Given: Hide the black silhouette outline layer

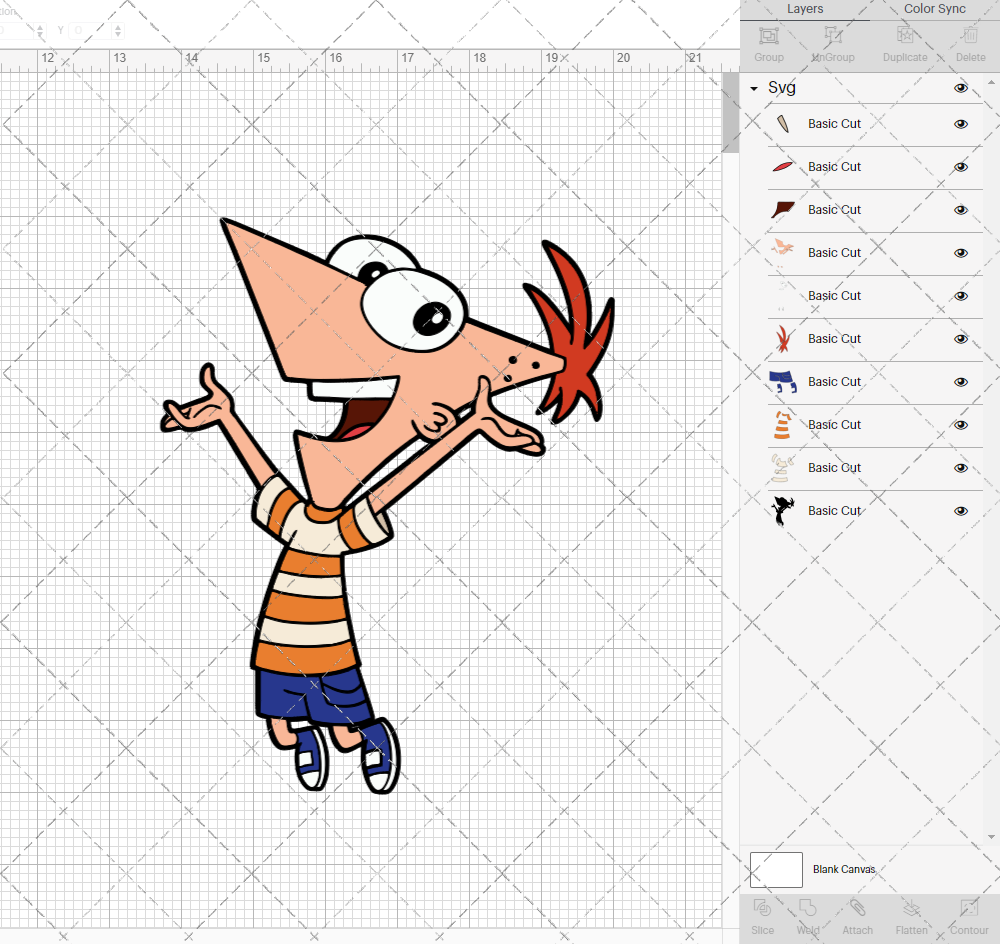Looking at the screenshot, I should coord(961,511).
